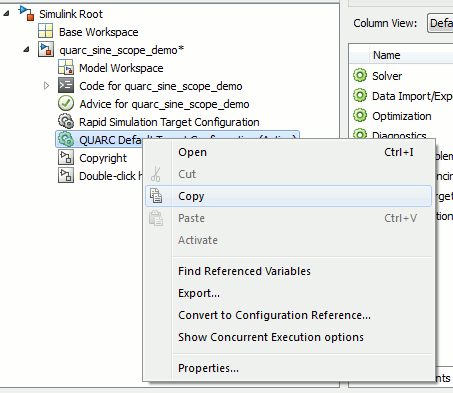Click the Model Workspace icon
The height and width of the screenshot is (393, 453).
point(66,67)
